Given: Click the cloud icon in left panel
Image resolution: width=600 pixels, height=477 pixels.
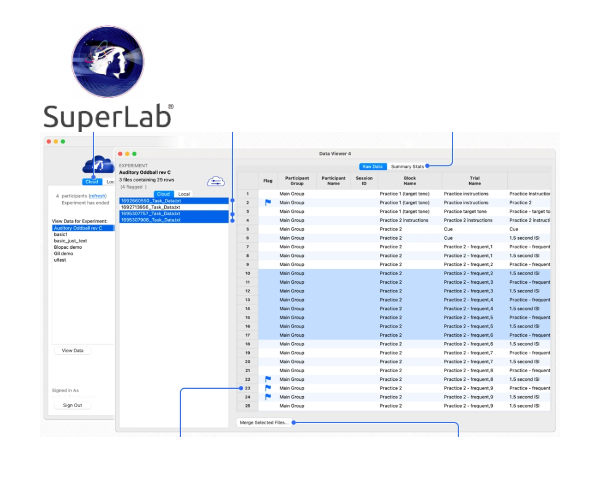Looking at the screenshot, I should (x=92, y=166).
